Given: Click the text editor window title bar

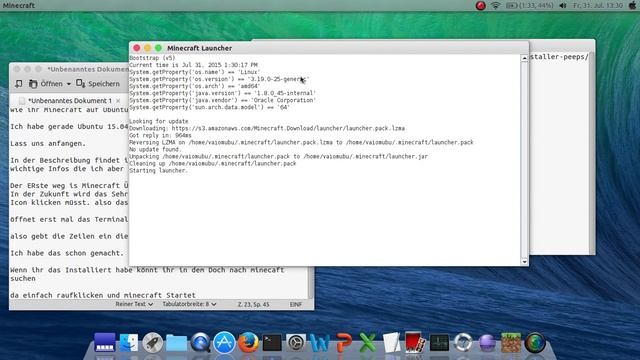Looking at the screenshot, I should [69, 69].
